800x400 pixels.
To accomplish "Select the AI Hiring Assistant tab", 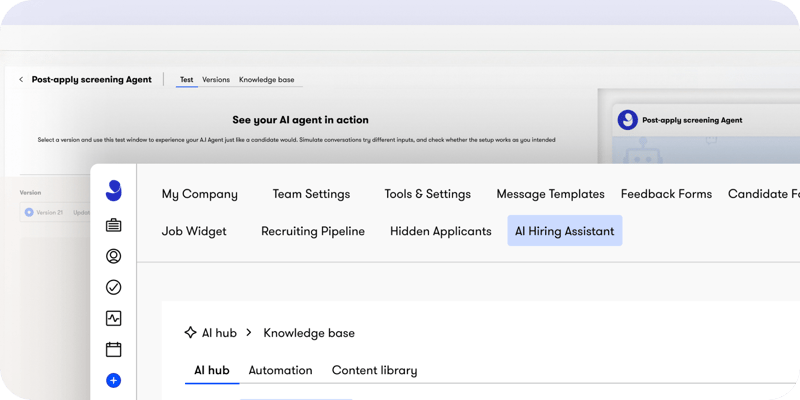I will [565, 231].
